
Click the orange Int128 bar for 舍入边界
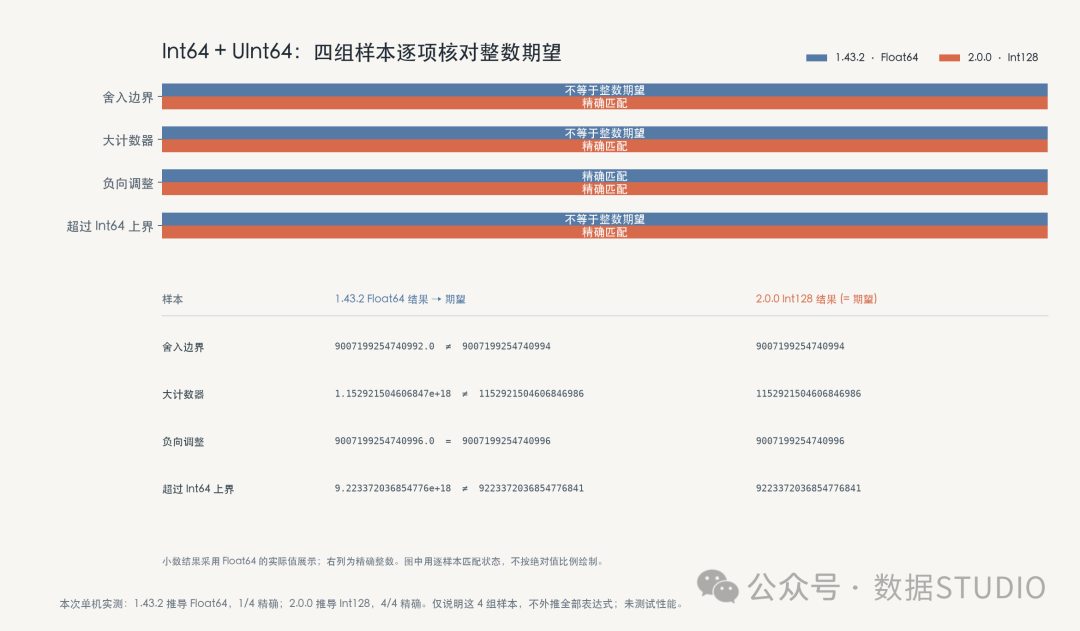click(x=605, y=103)
